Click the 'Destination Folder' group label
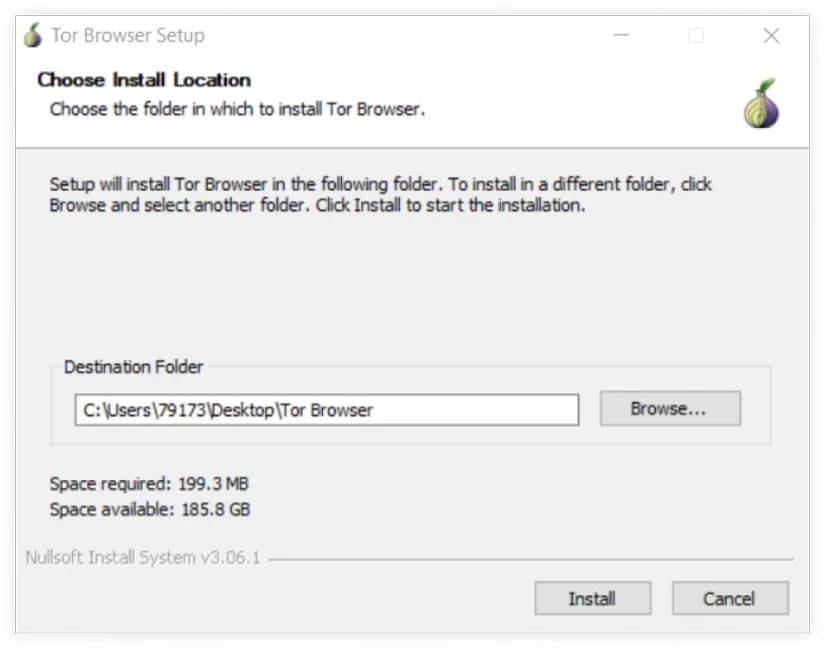The image size is (825, 648). [133, 367]
